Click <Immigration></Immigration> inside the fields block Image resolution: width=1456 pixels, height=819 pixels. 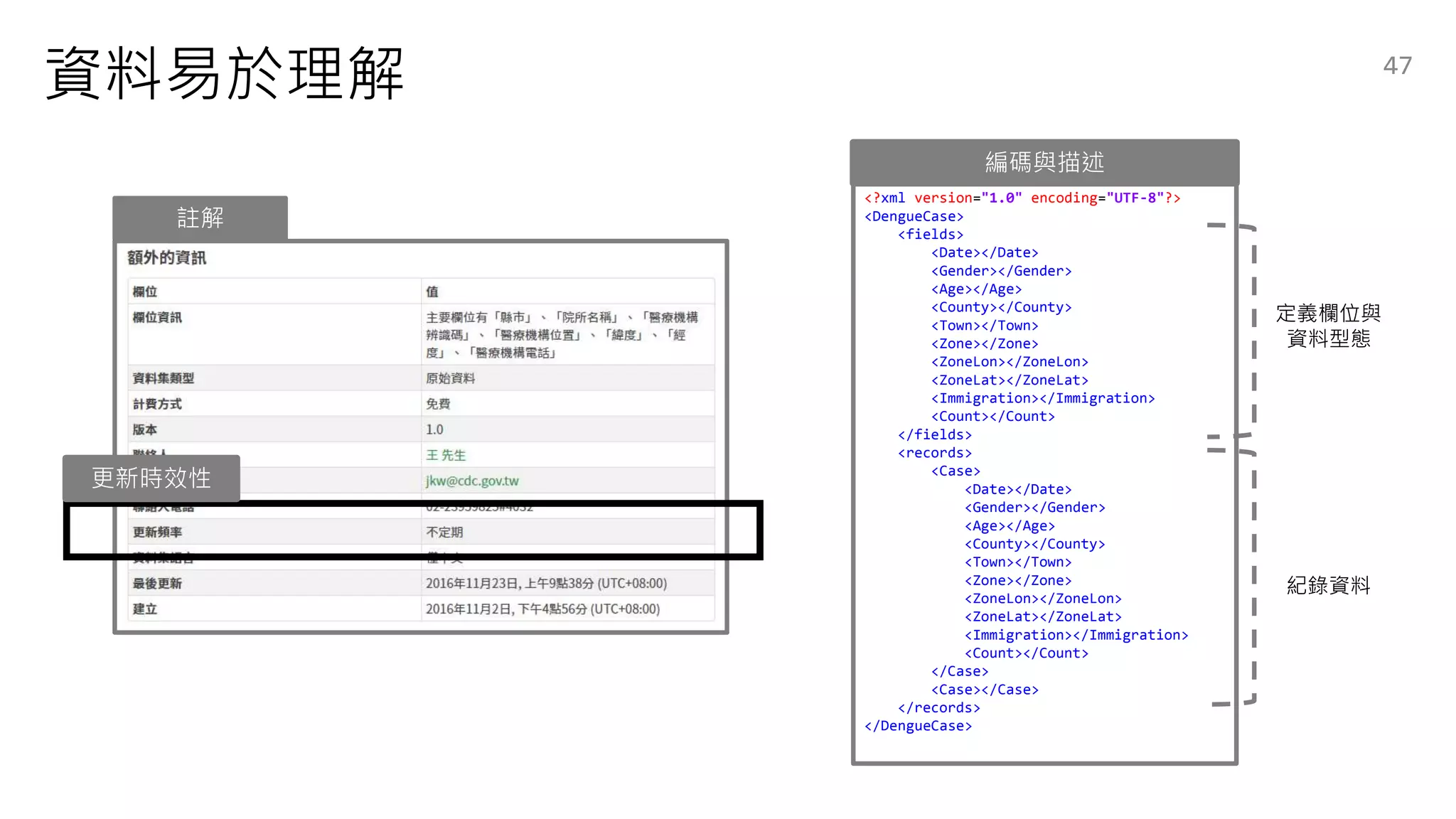(x=1043, y=398)
